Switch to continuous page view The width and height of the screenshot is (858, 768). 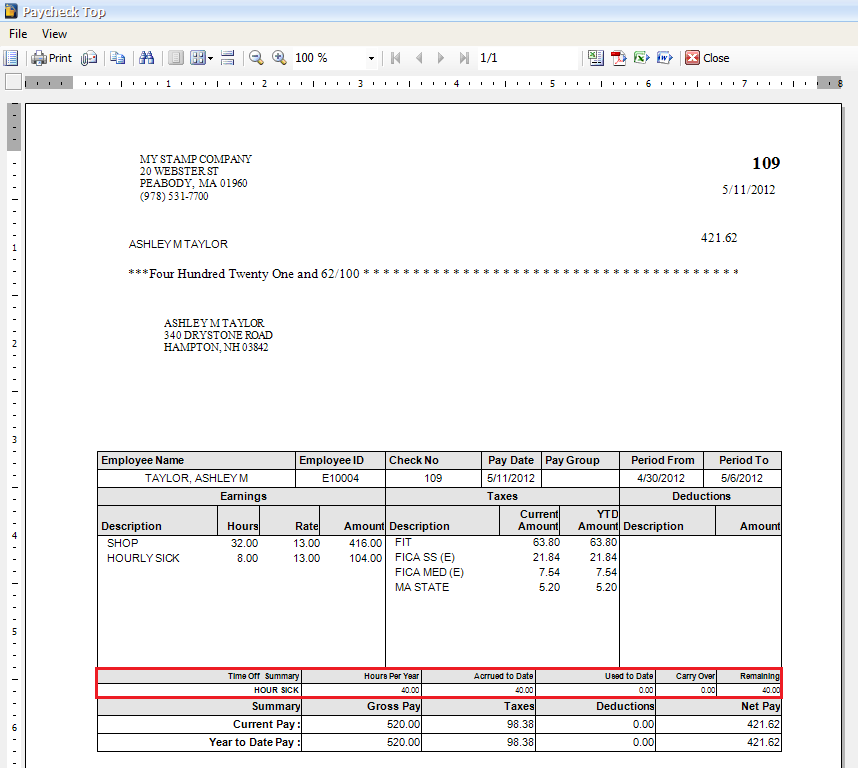point(228,58)
